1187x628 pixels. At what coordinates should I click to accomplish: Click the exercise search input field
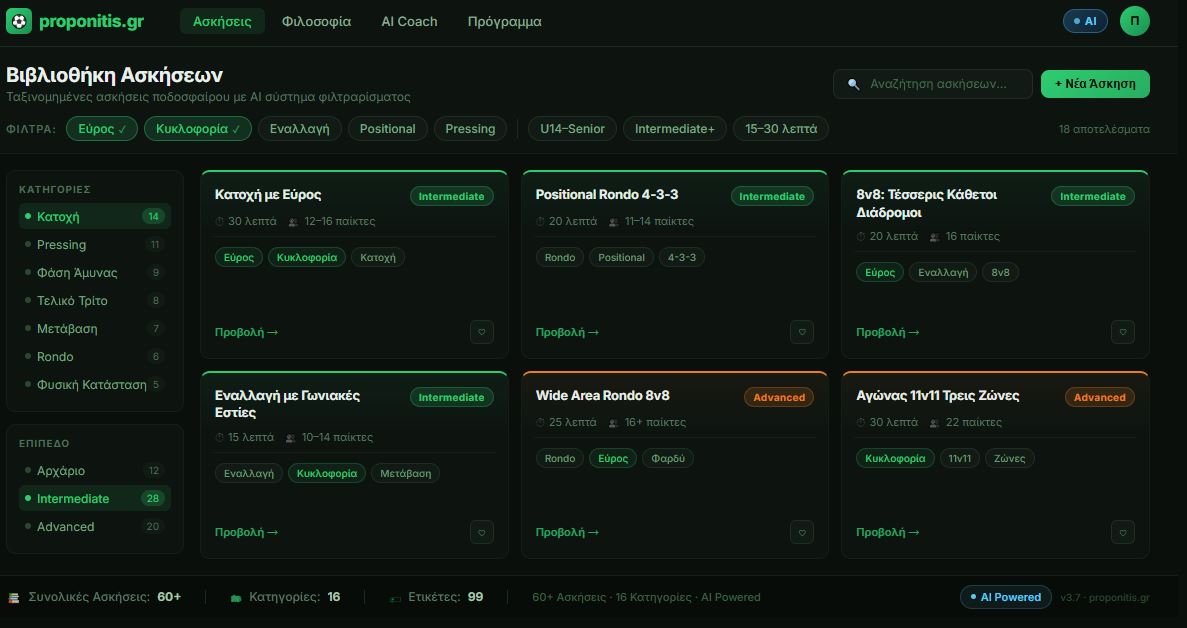(x=940, y=84)
